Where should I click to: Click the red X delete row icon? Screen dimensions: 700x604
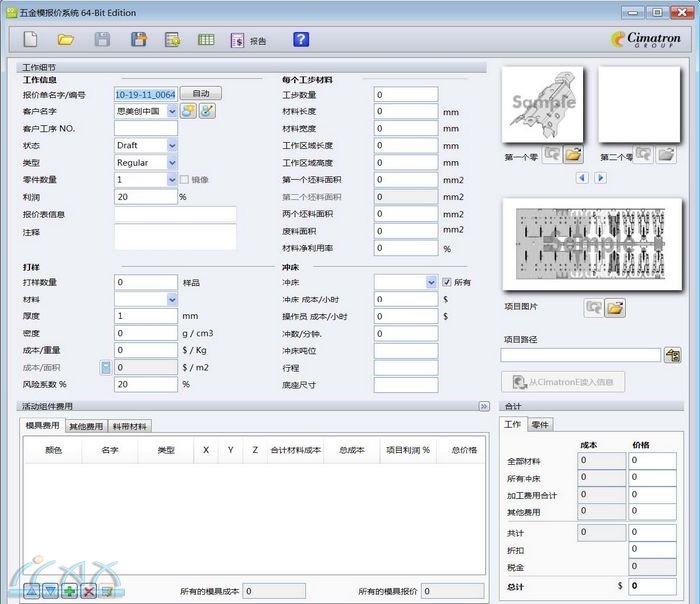[88, 592]
